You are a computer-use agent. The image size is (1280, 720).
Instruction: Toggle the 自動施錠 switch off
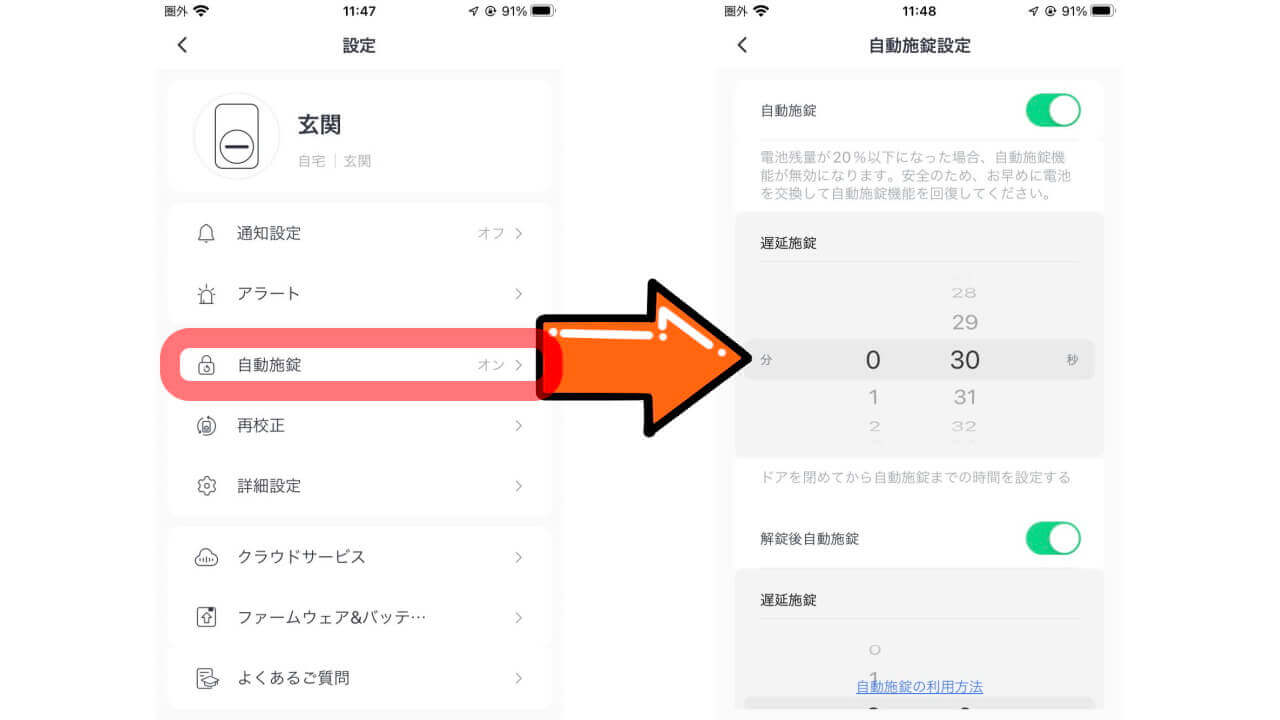tap(1053, 110)
